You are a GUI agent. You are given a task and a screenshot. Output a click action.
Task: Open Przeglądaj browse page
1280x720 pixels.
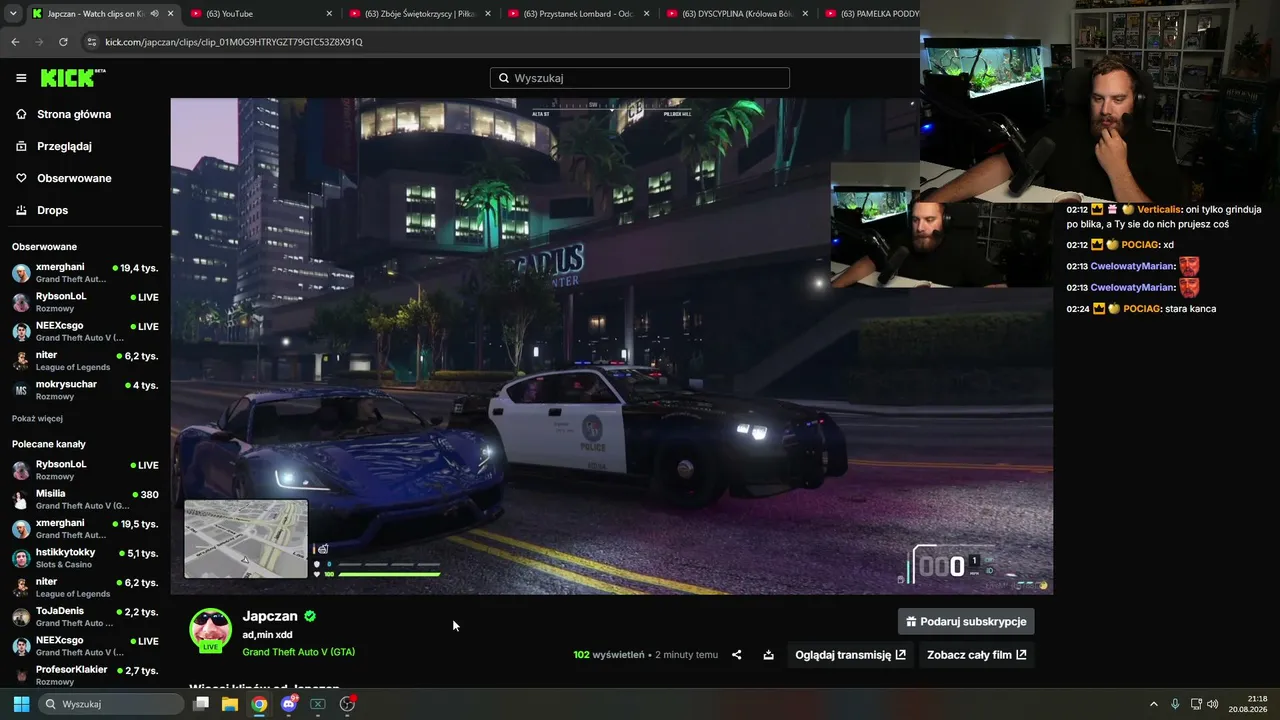64,146
